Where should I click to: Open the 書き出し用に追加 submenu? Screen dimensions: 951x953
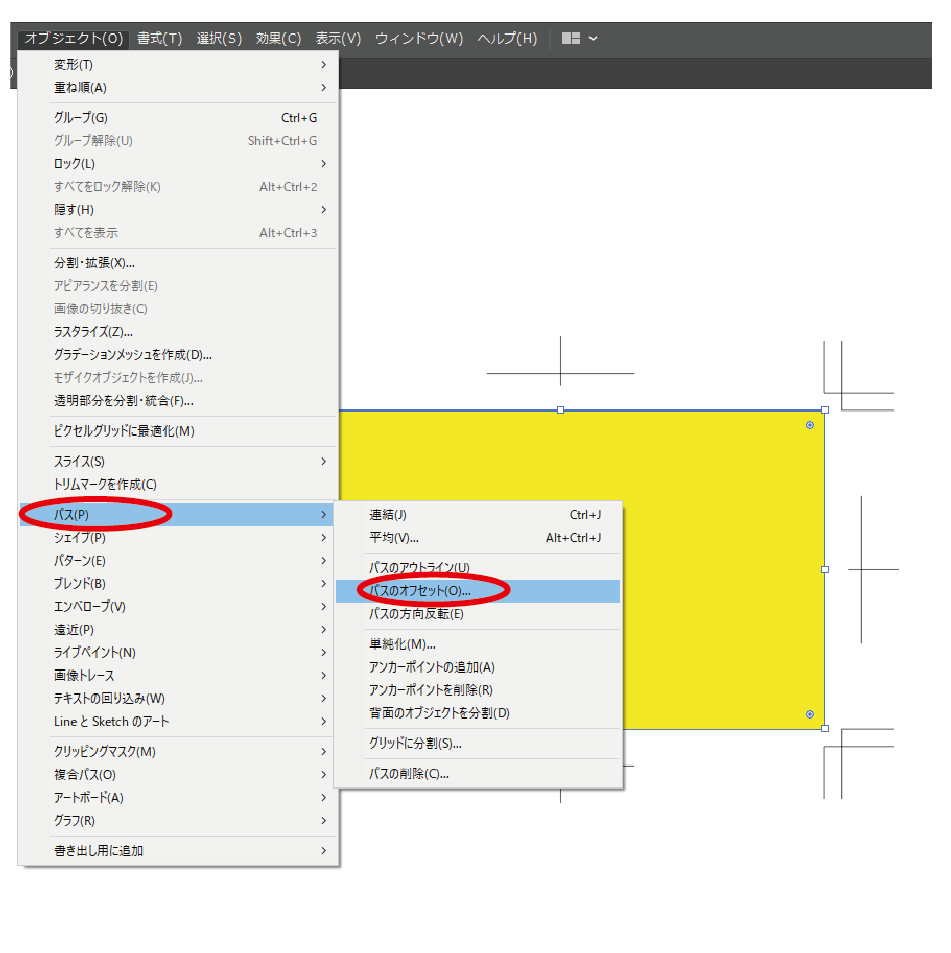pos(178,851)
